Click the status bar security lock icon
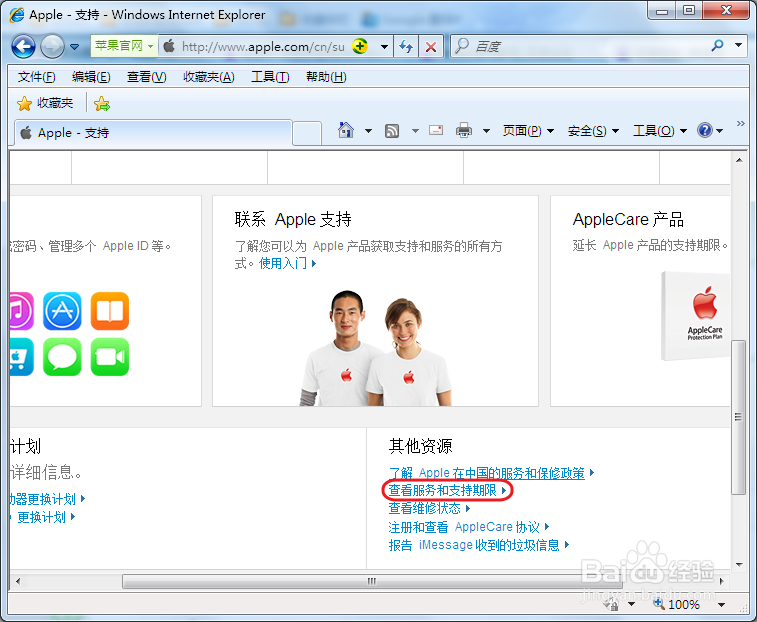The height and width of the screenshot is (622, 757). [x=611, y=604]
